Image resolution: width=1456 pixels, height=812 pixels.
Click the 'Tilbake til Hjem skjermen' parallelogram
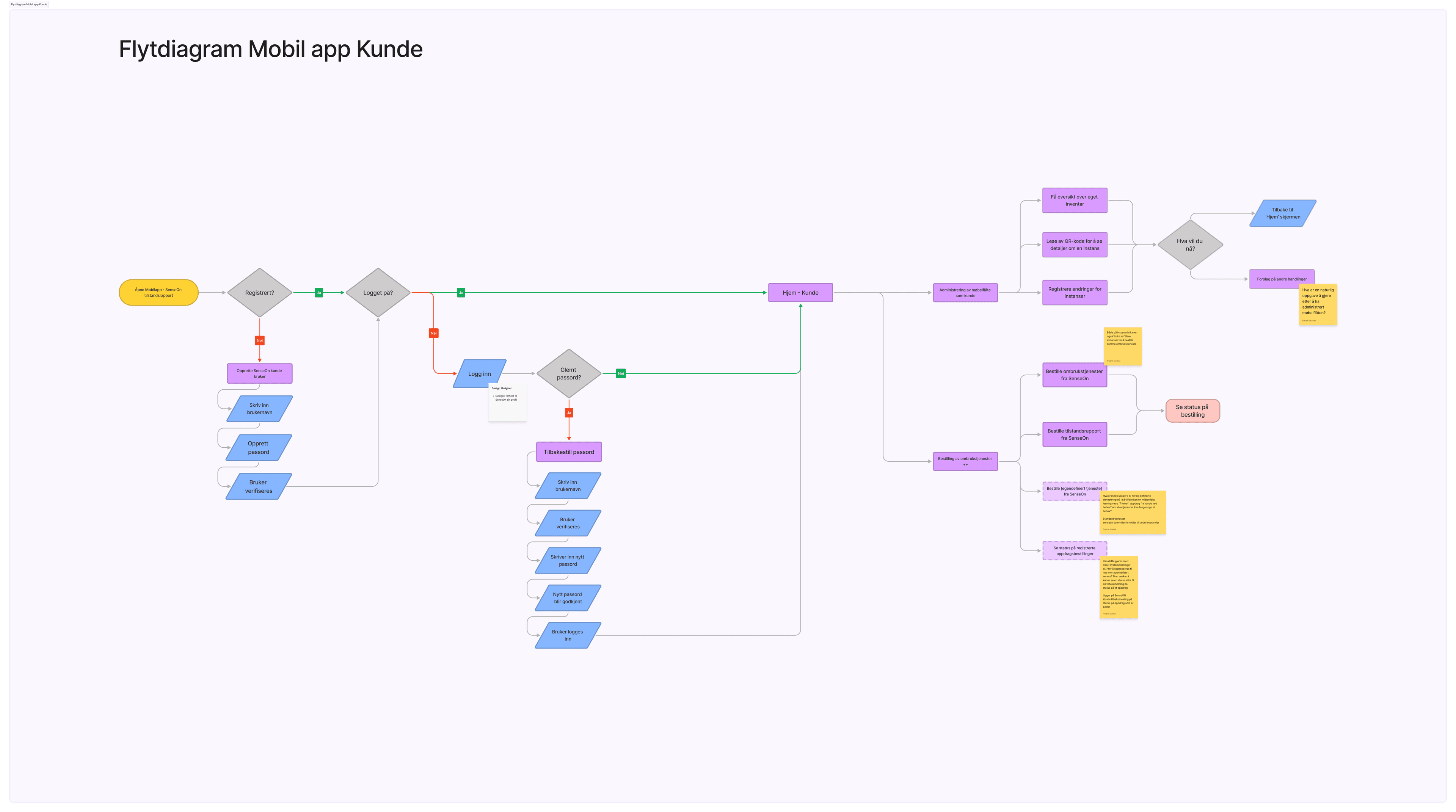(x=1282, y=213)
